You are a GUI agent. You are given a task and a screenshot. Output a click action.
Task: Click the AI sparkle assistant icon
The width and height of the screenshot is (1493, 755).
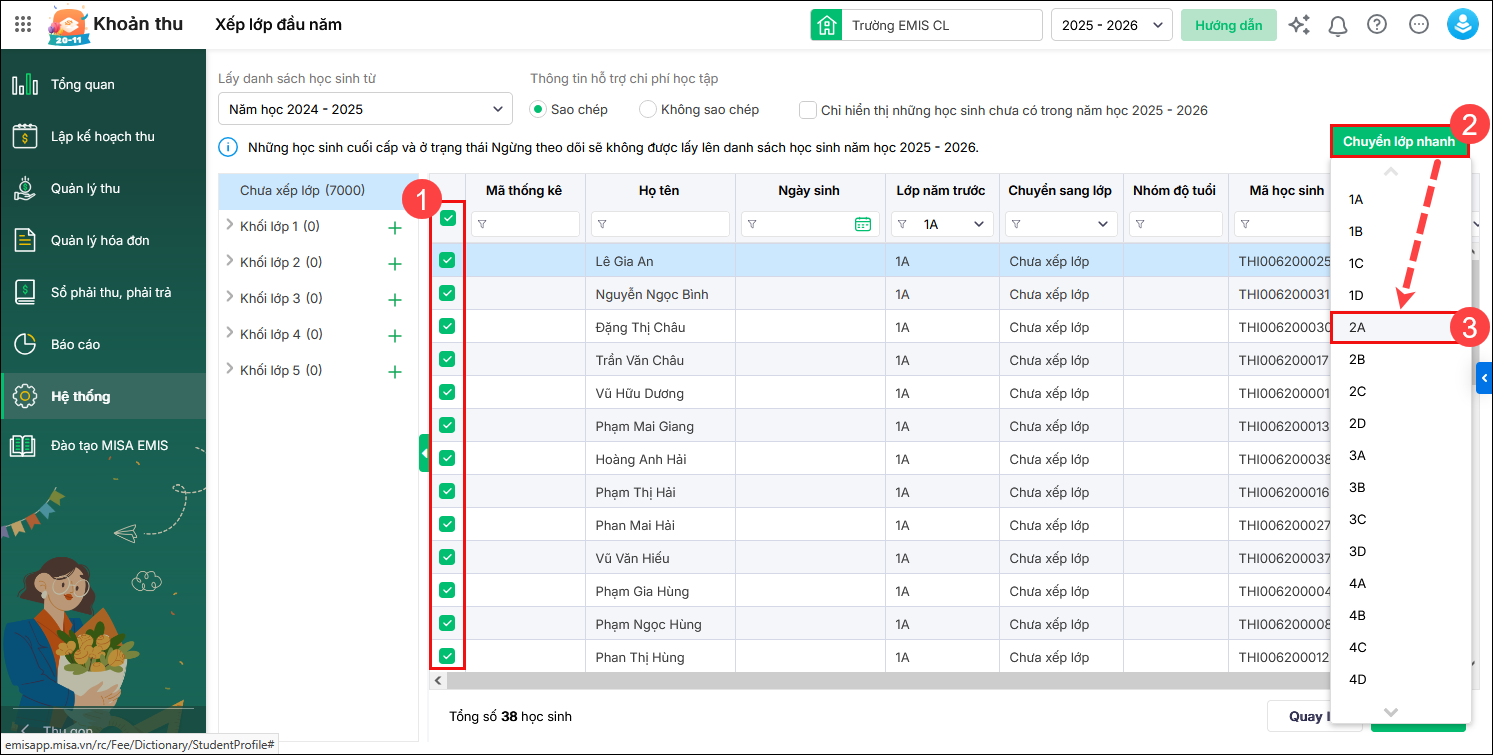pyautogui.click(x=1299, y=25)
